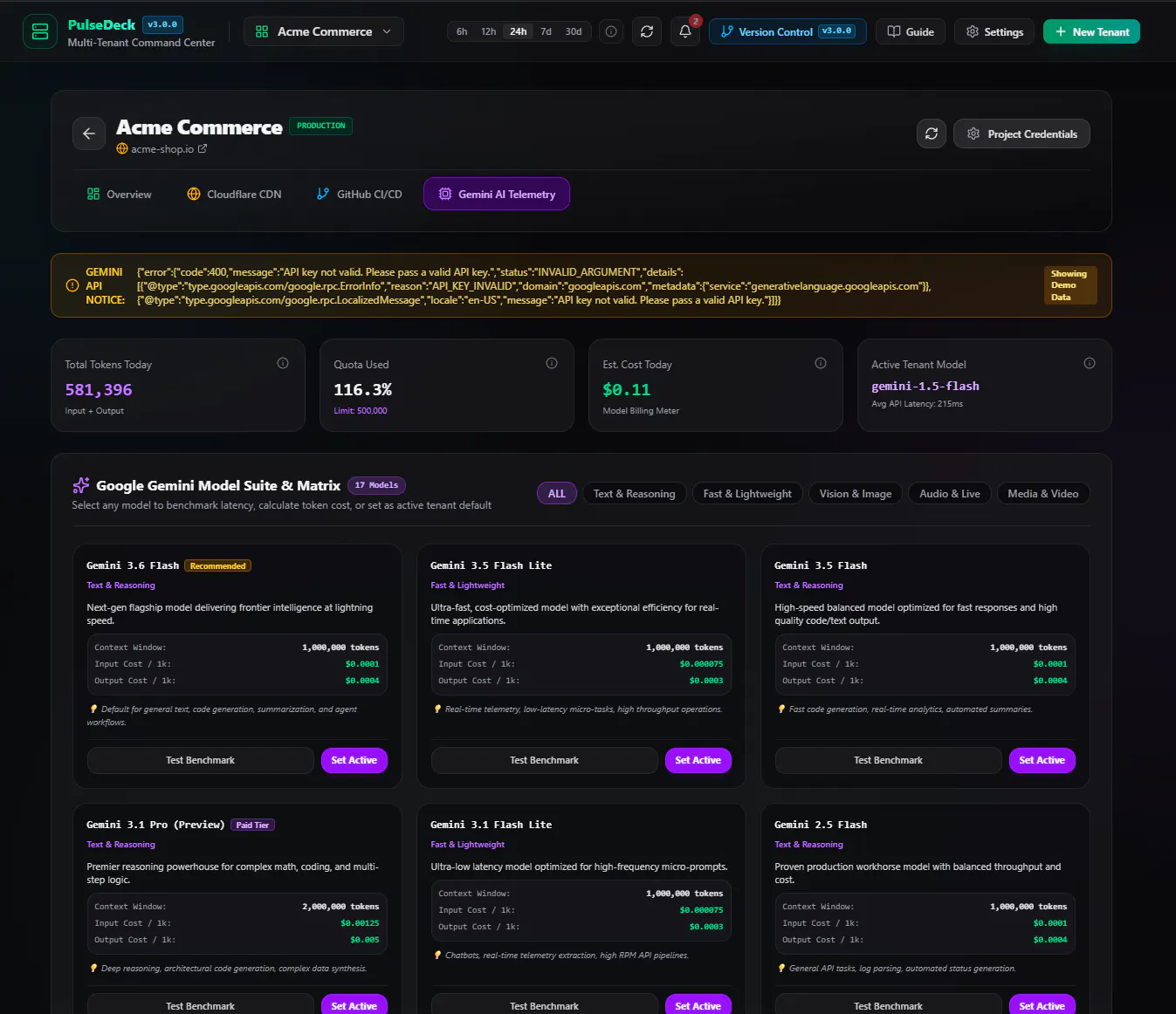Set Gemini 3.5 Flash as active

coord(1042,760)
